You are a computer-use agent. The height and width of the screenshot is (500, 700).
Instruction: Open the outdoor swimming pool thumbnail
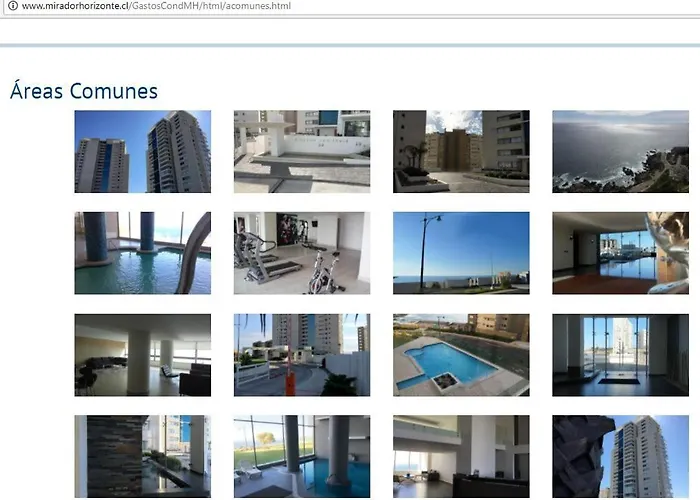pyautogui.click(x=461, y=355)
